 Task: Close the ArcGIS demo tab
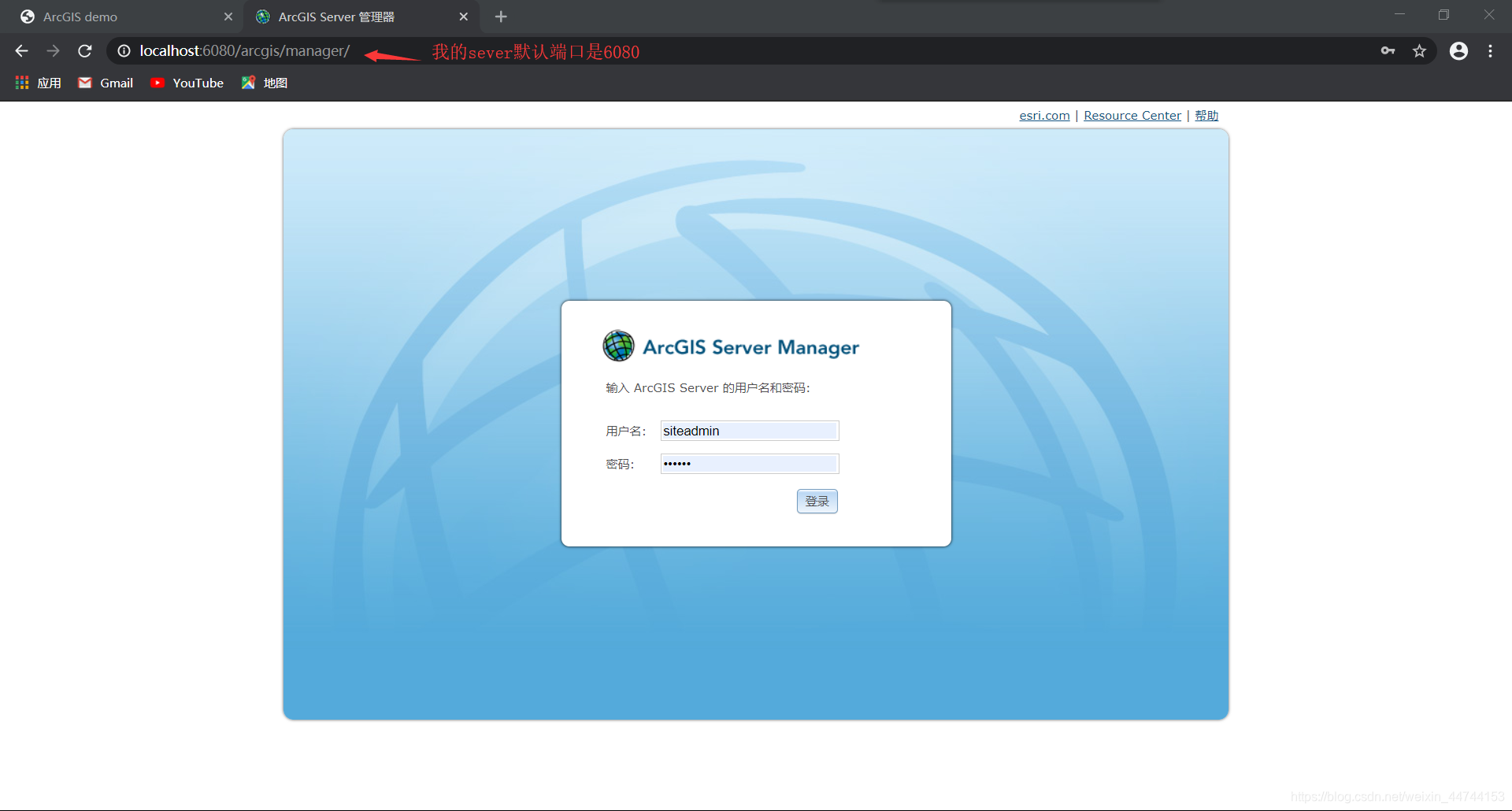[228, 17]
